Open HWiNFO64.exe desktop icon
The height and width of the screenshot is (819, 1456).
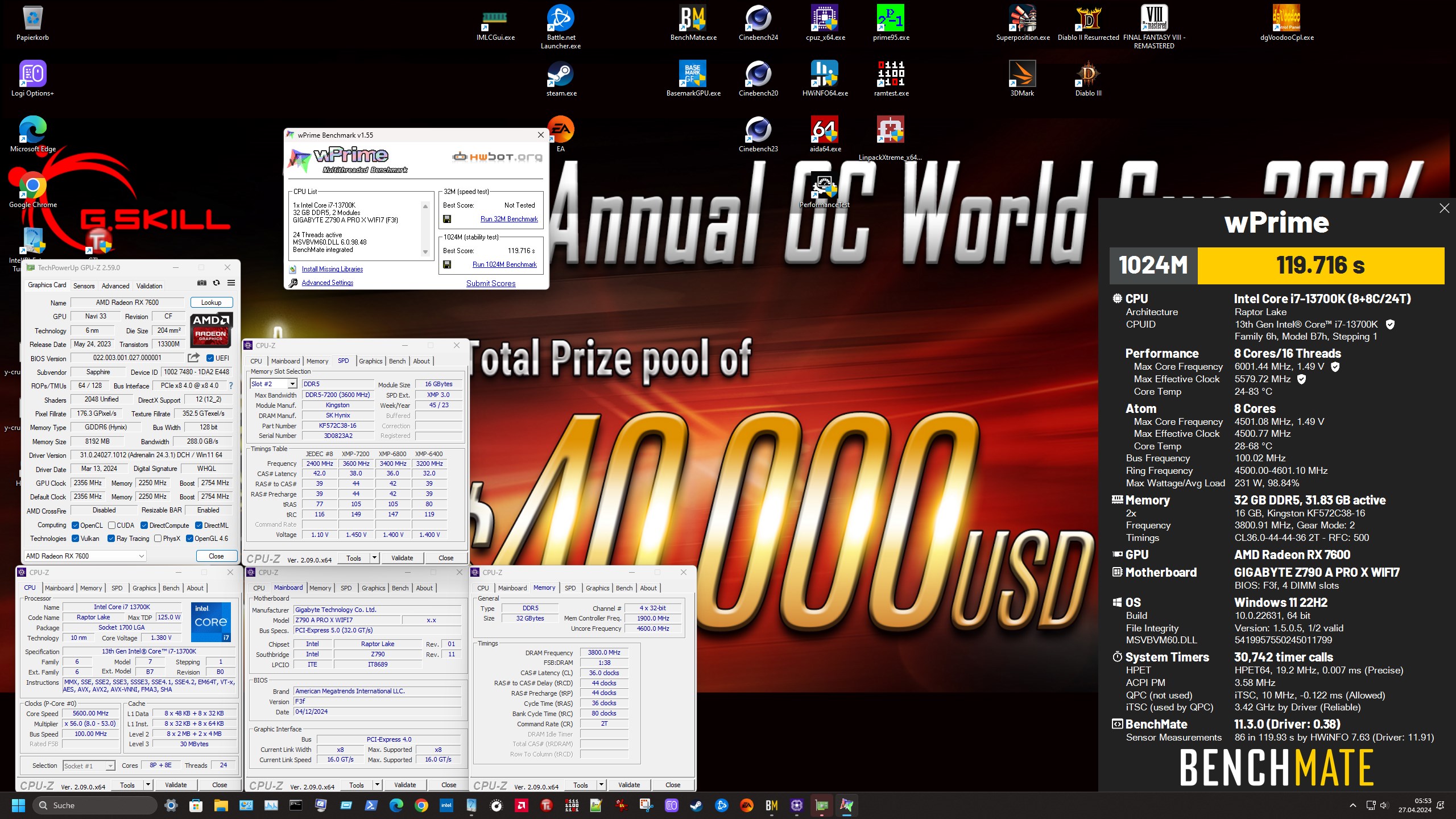825,79
